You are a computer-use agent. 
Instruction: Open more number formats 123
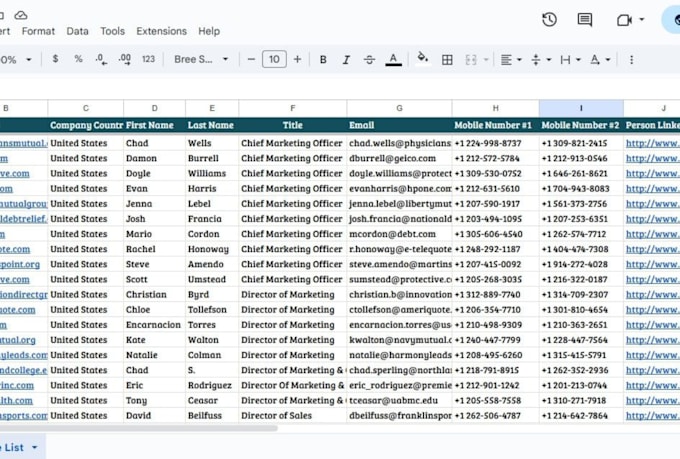[148, 59]
